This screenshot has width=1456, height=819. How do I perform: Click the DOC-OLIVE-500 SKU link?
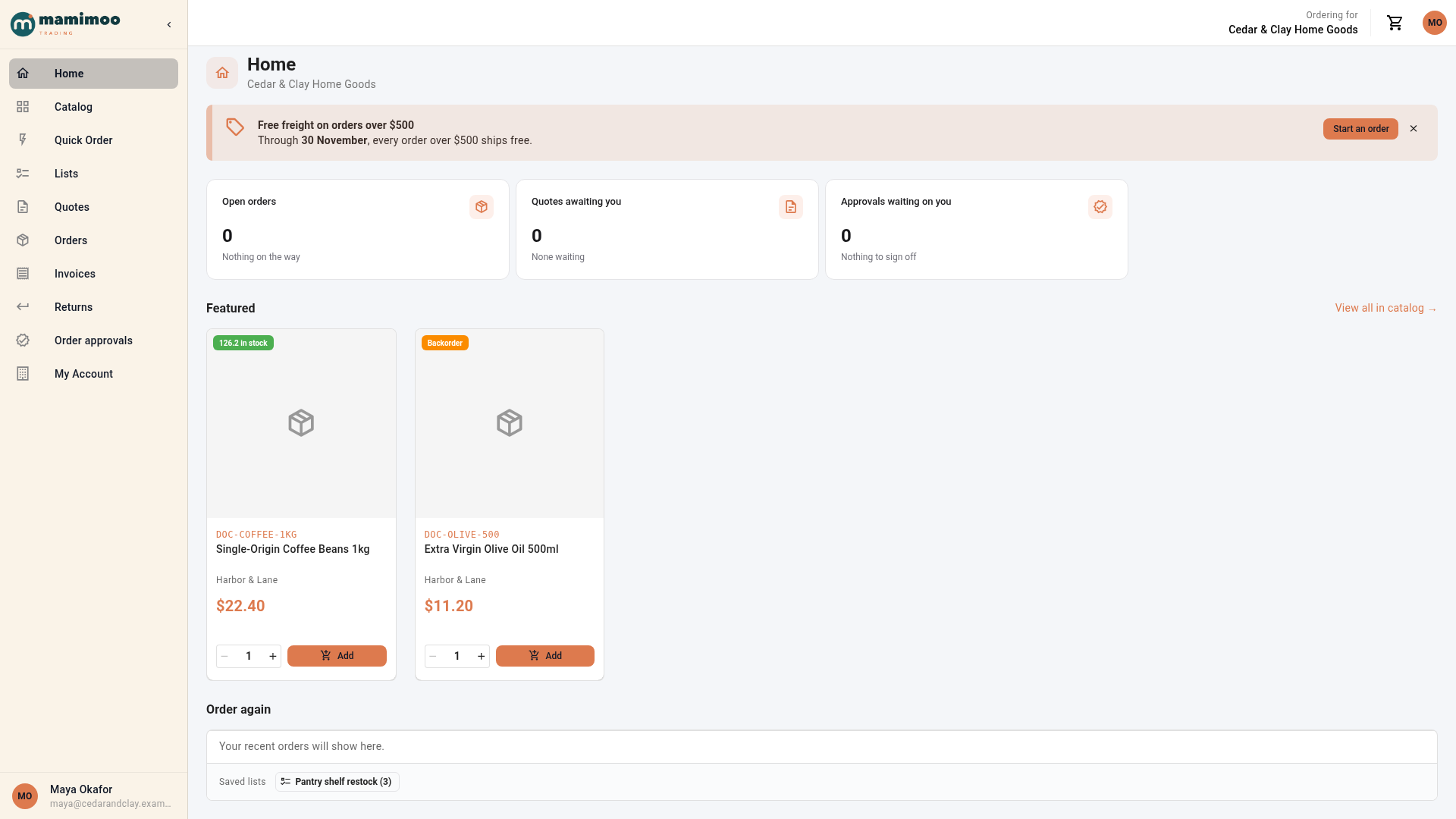[462, 535]
